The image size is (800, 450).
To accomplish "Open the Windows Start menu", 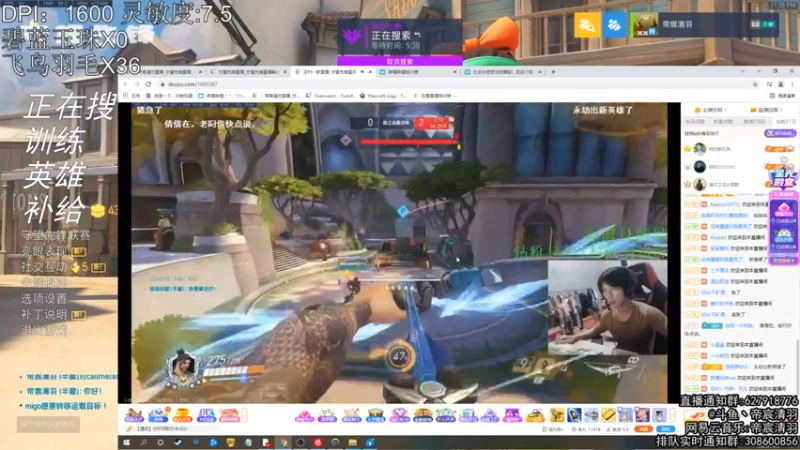I will pyautogui.click(x=126, y=443).
